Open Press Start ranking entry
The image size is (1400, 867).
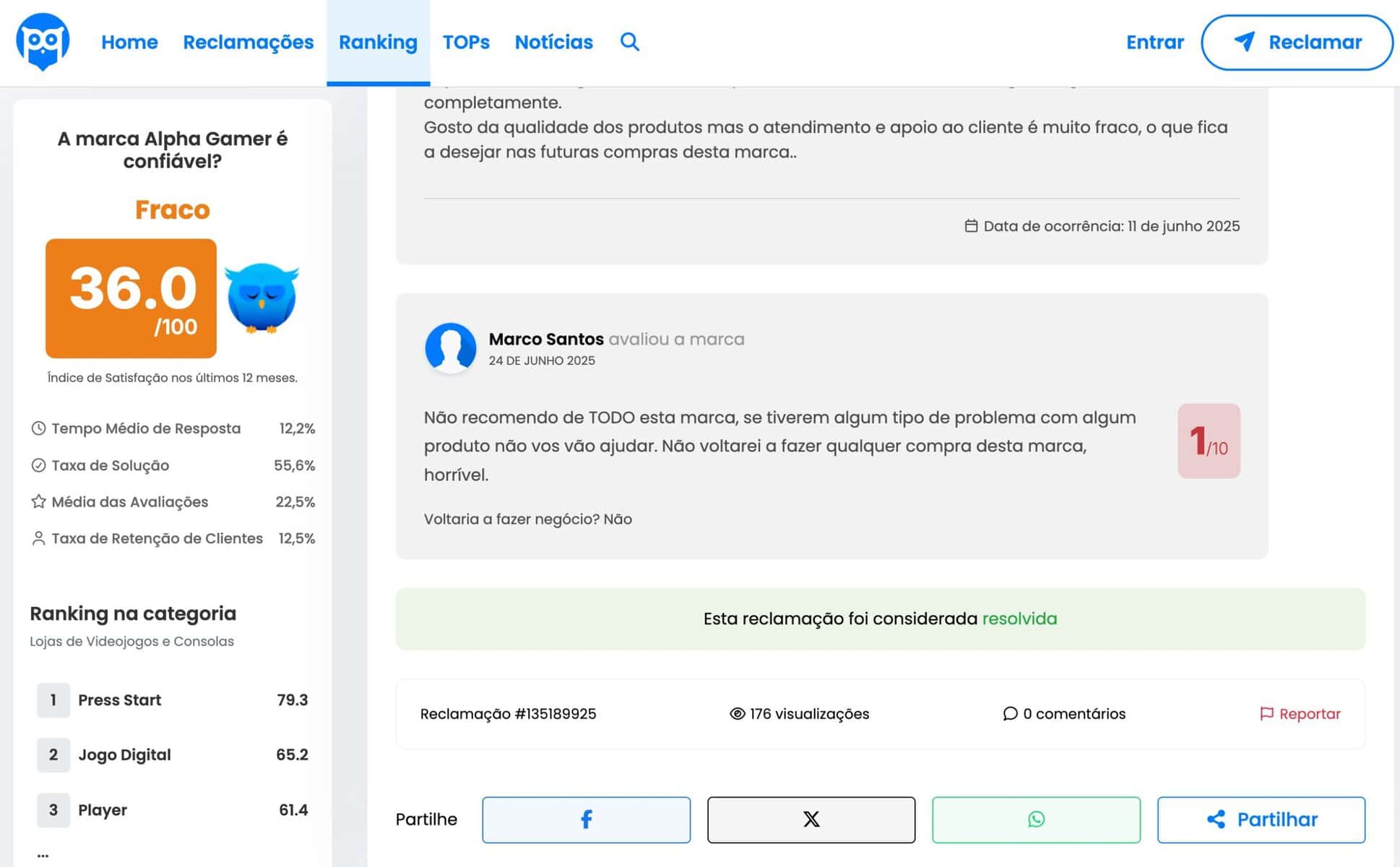tap(120, 699)
